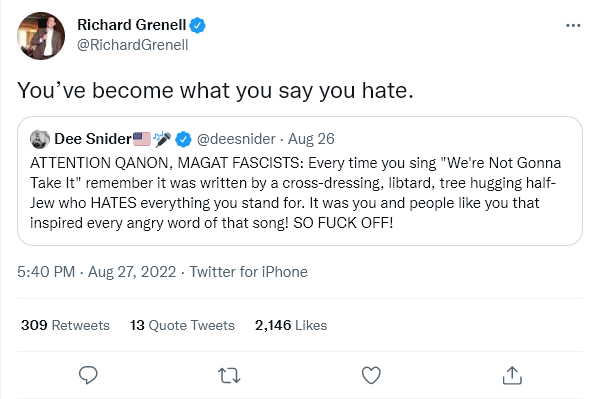
Task: Retweet using the retweet arrows icon
Action: click(229, 375)
